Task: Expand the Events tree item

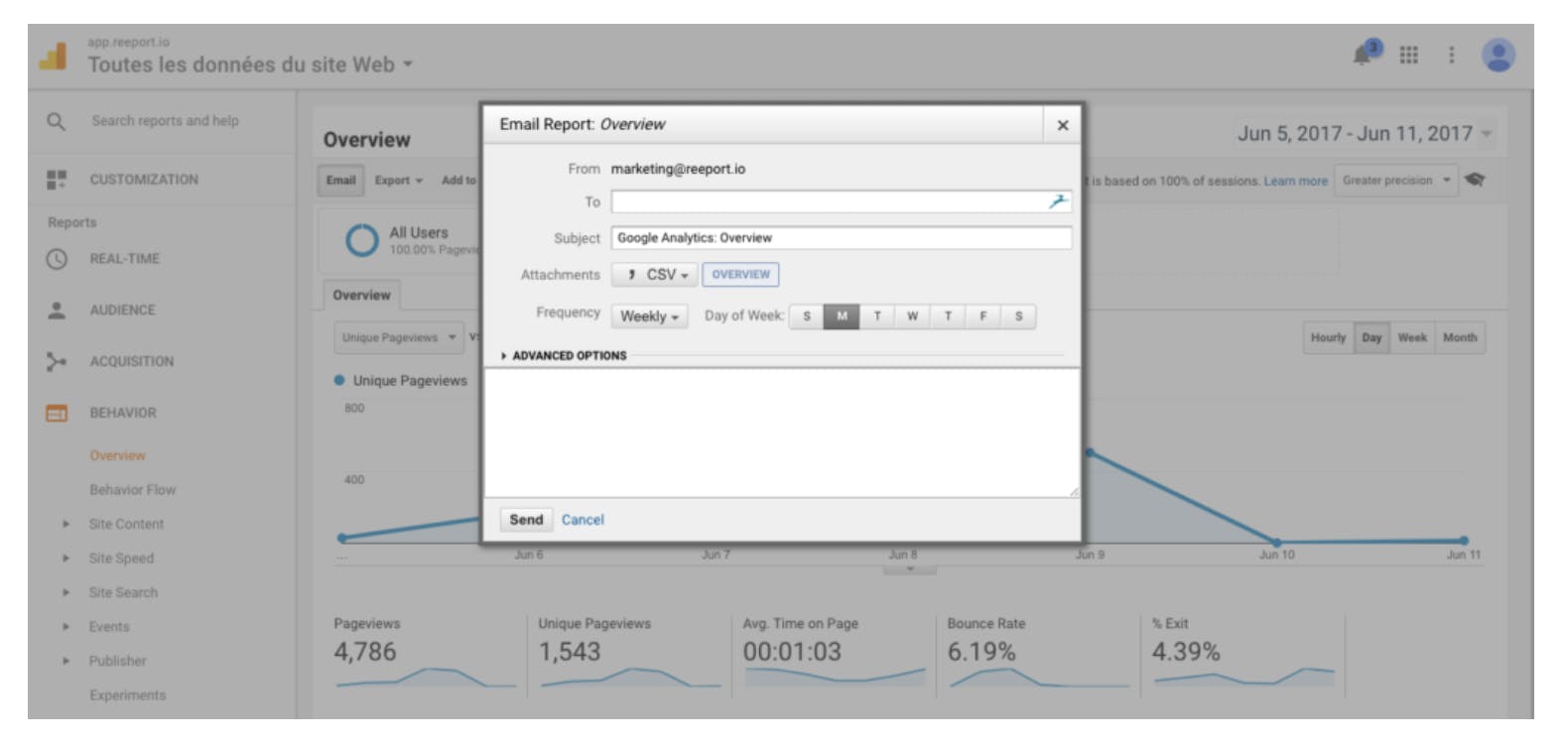Action: 65,627
